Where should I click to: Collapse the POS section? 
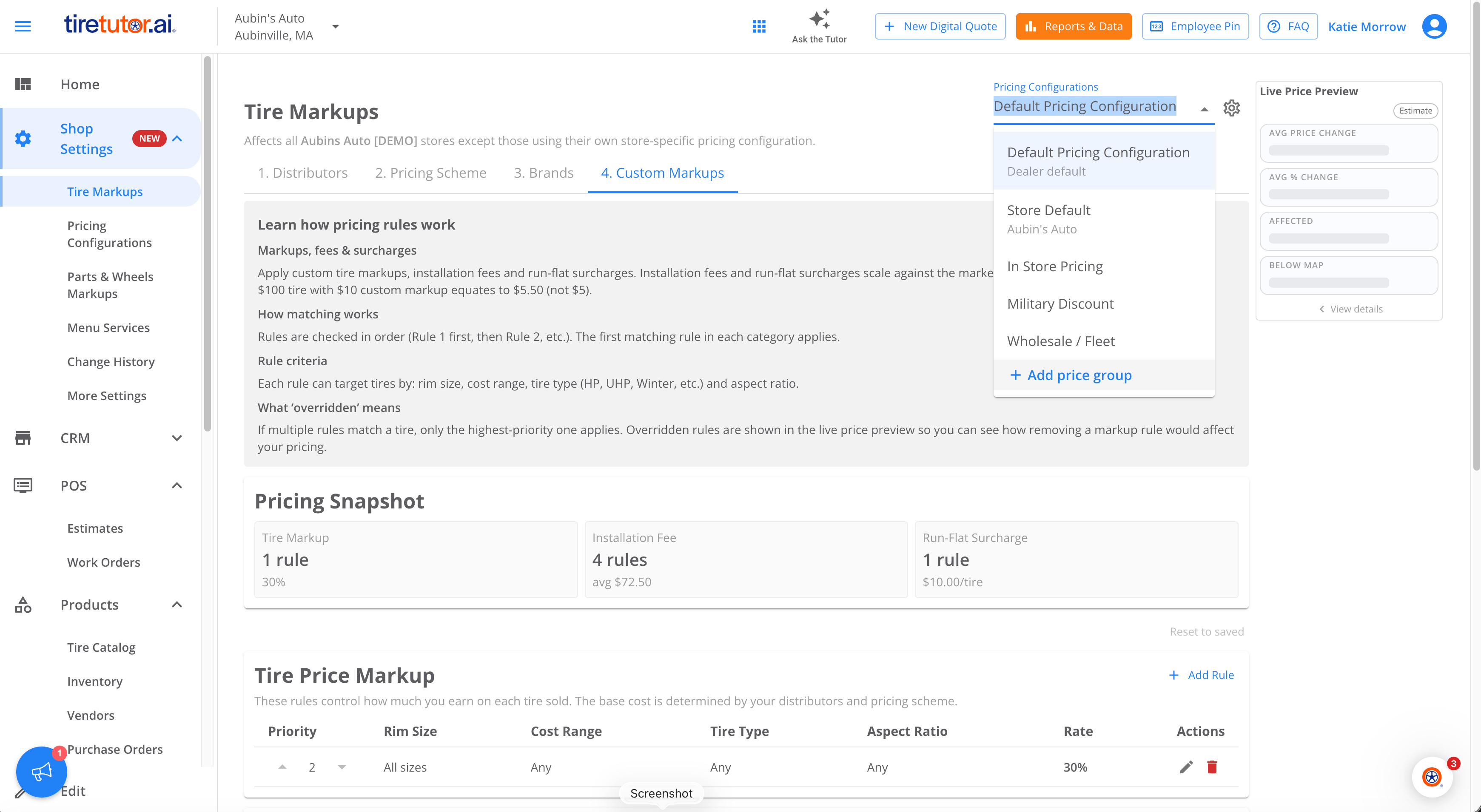pos(177,485)
